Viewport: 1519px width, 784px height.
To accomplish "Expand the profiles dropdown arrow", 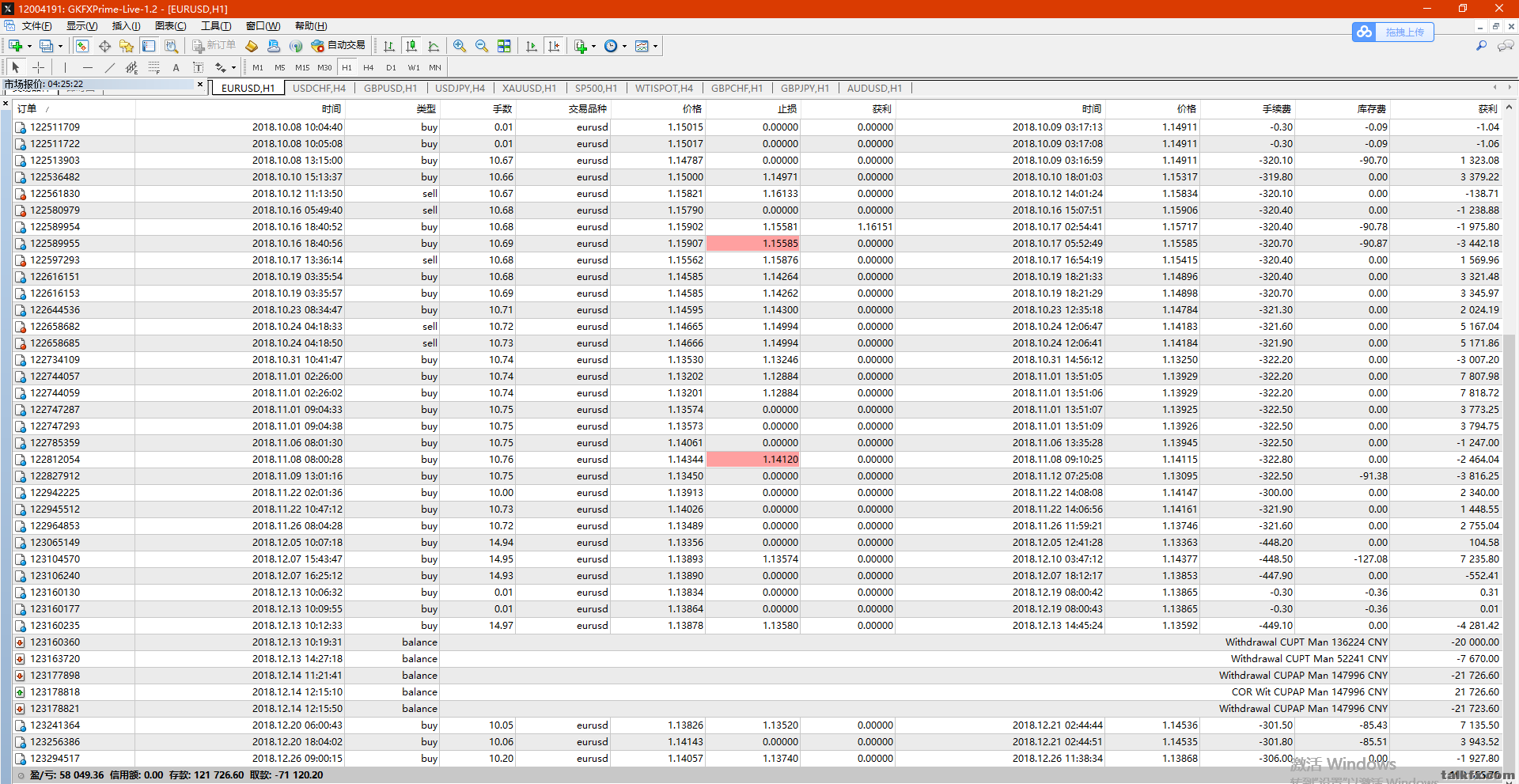I will pyautogui.click(x=60, y=46).
